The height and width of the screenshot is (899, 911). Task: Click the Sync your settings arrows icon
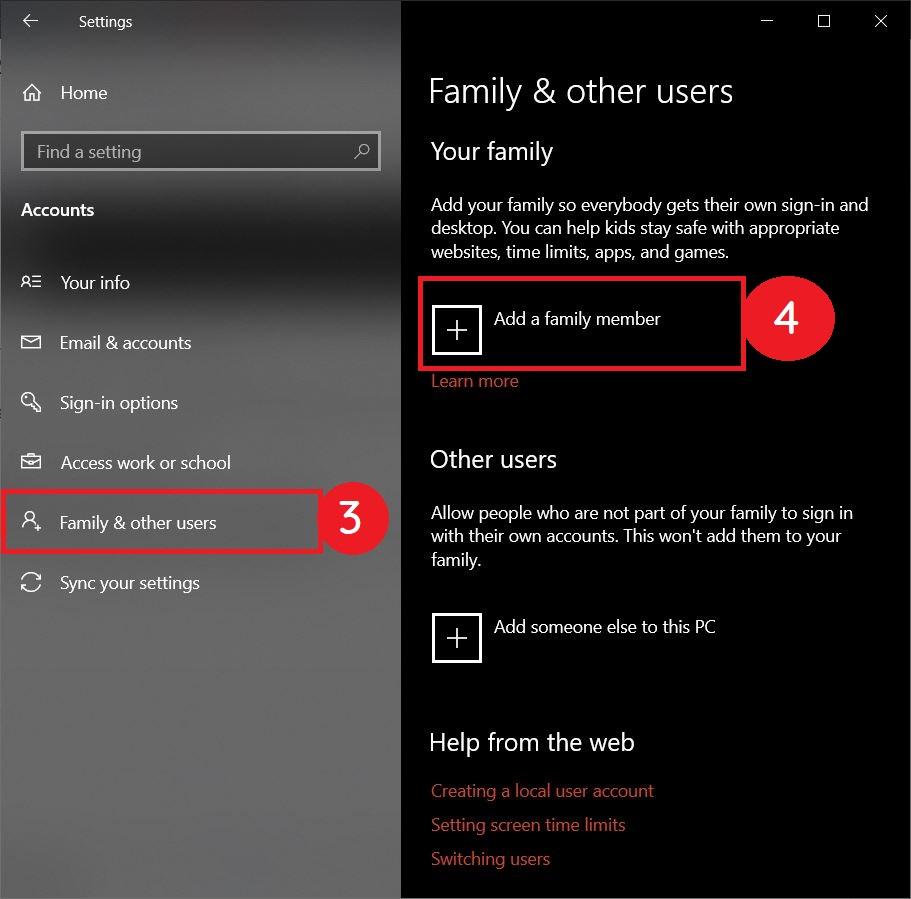tap(31, 582)
